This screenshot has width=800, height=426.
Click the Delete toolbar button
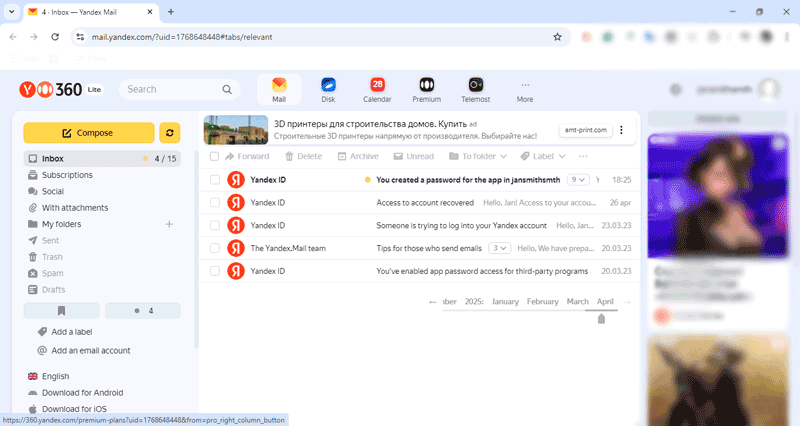tap(304, 156)
